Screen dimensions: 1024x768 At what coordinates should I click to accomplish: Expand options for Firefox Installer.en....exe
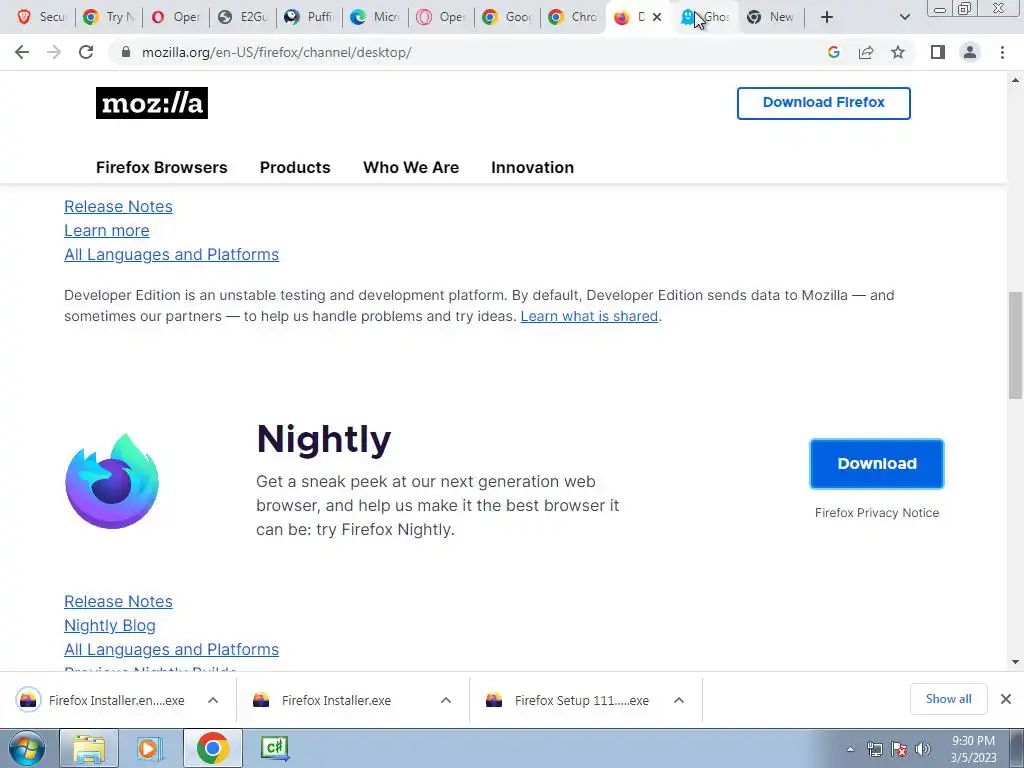point(213,700)
